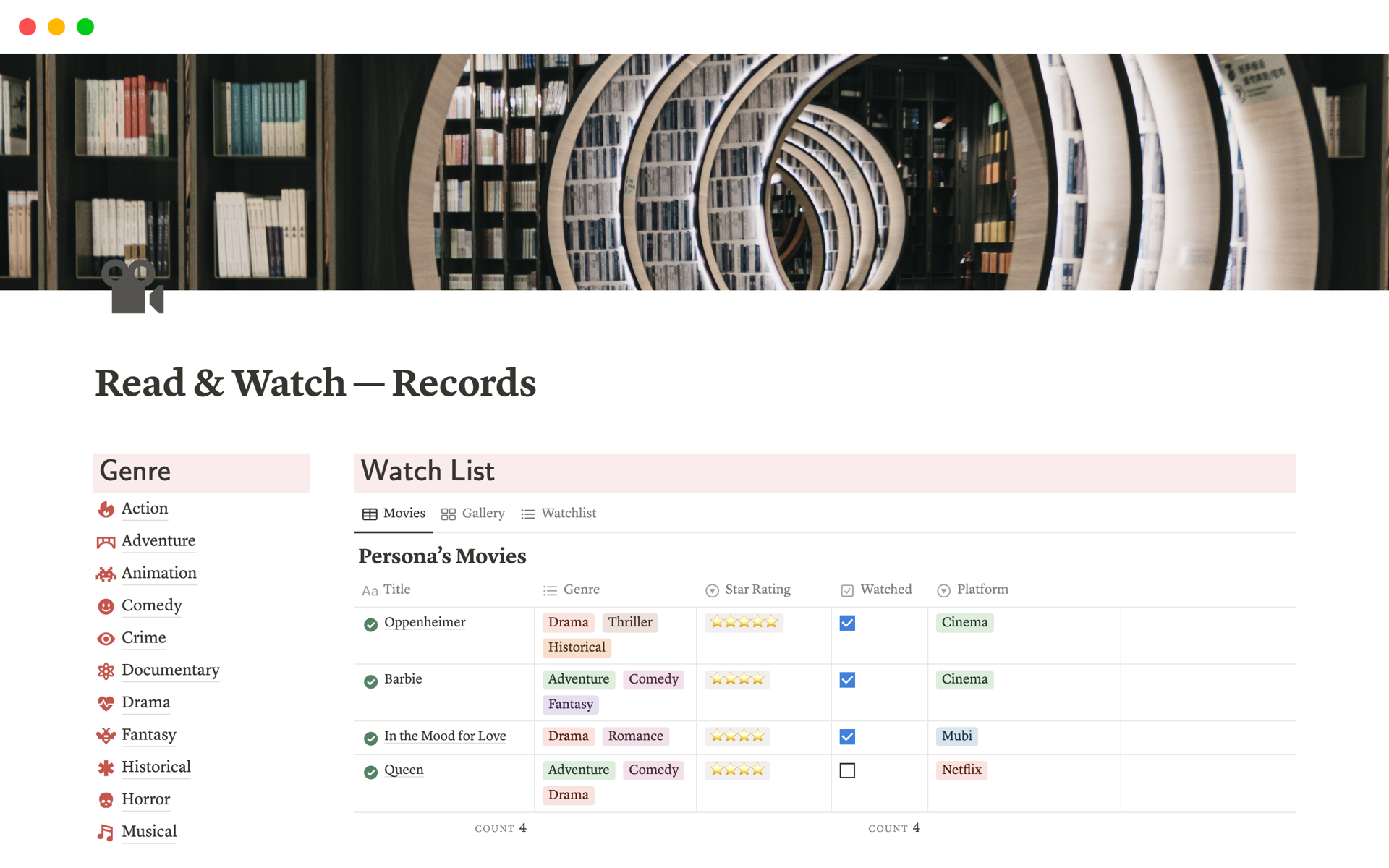The image size is (1389, 868).
Task: Select the Action fire icon
Action: tap(106, 509)
